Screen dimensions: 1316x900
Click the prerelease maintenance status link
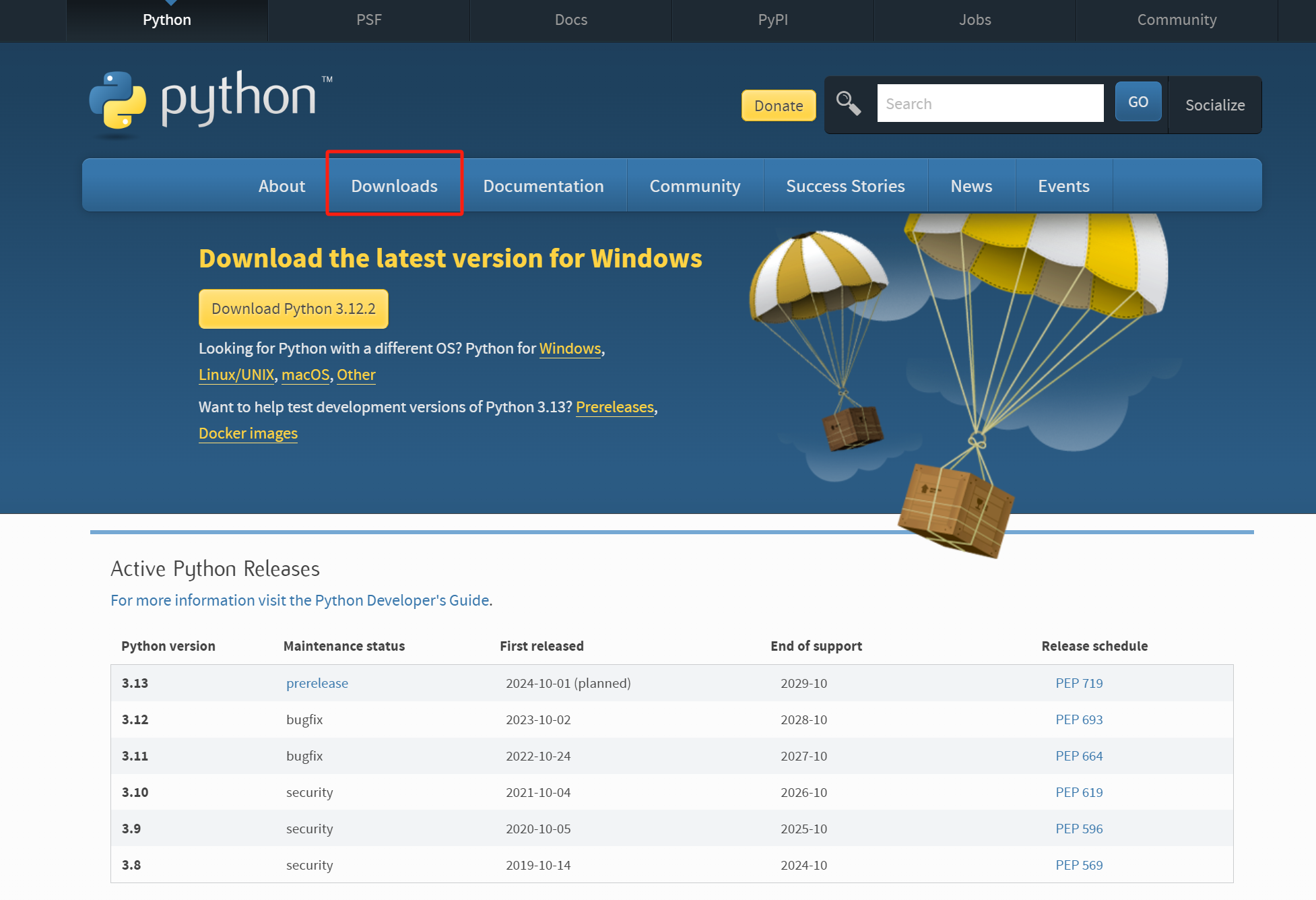coord(317,683)
